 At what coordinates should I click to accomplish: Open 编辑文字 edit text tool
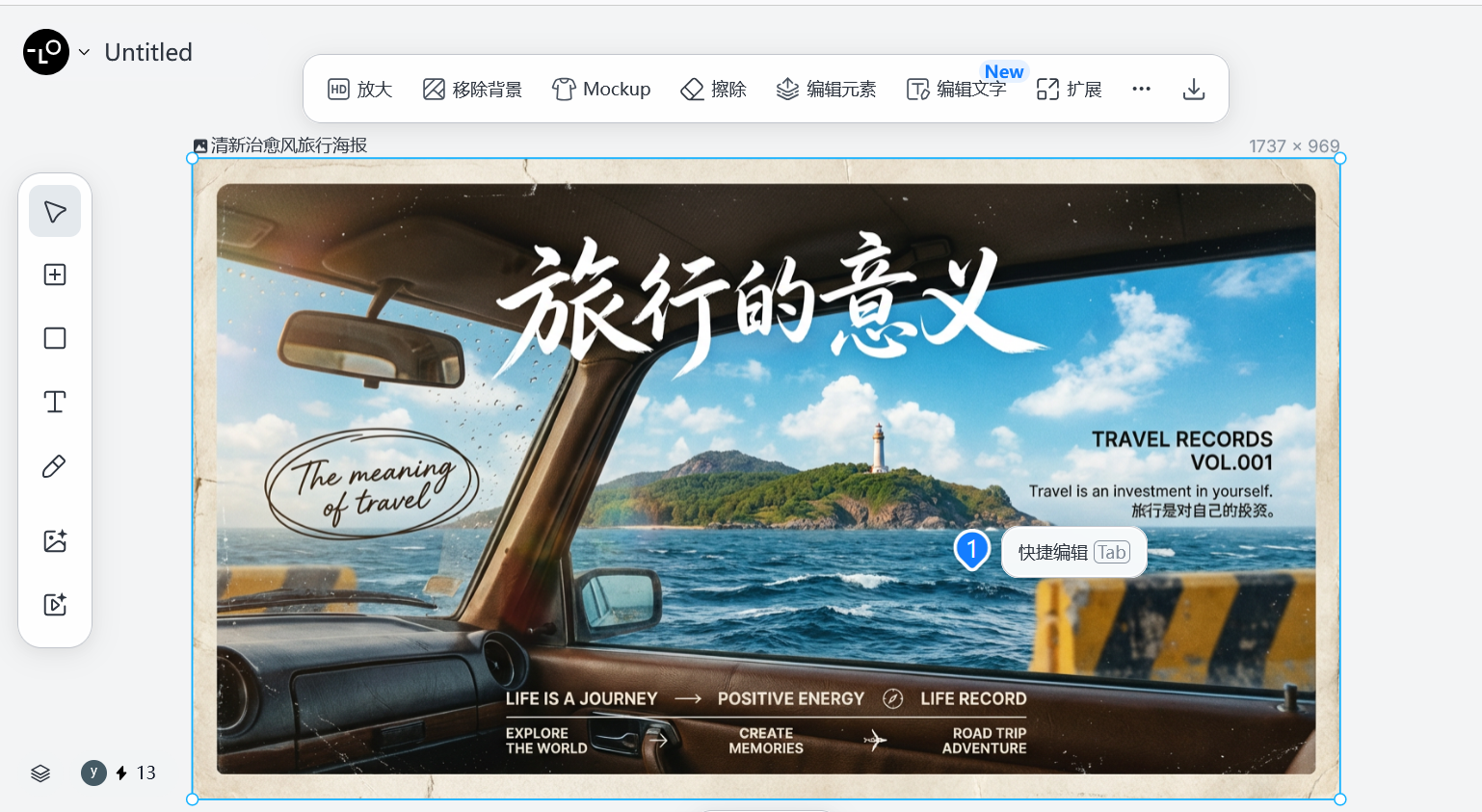[x=957, y=90]
